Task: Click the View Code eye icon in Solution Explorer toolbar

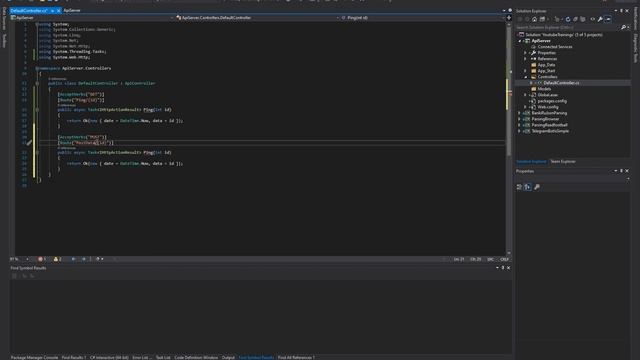Action: pyautogui.click(x=593, y=19)
